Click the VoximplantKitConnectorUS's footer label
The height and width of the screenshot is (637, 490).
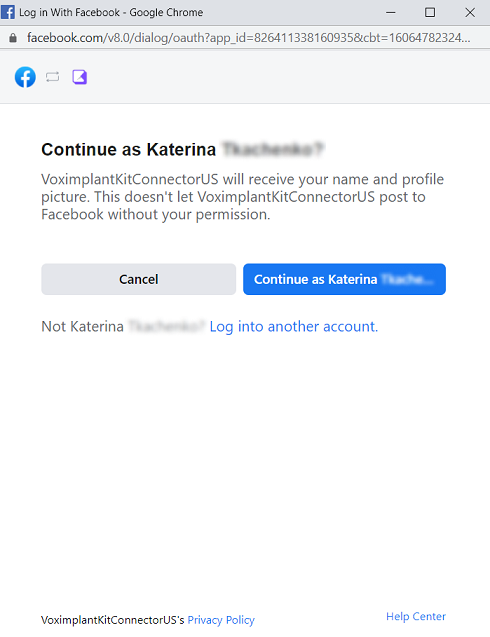(x=113, y=620)
